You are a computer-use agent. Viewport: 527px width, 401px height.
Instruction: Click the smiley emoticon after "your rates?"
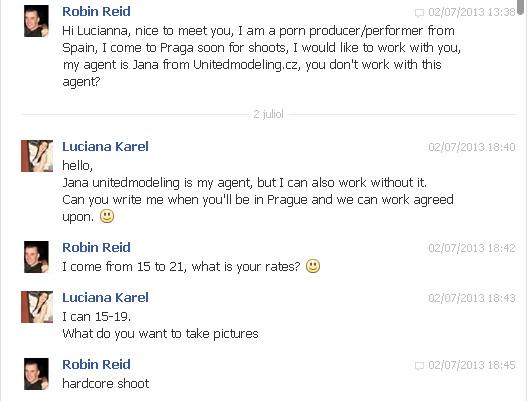point(313,266)
